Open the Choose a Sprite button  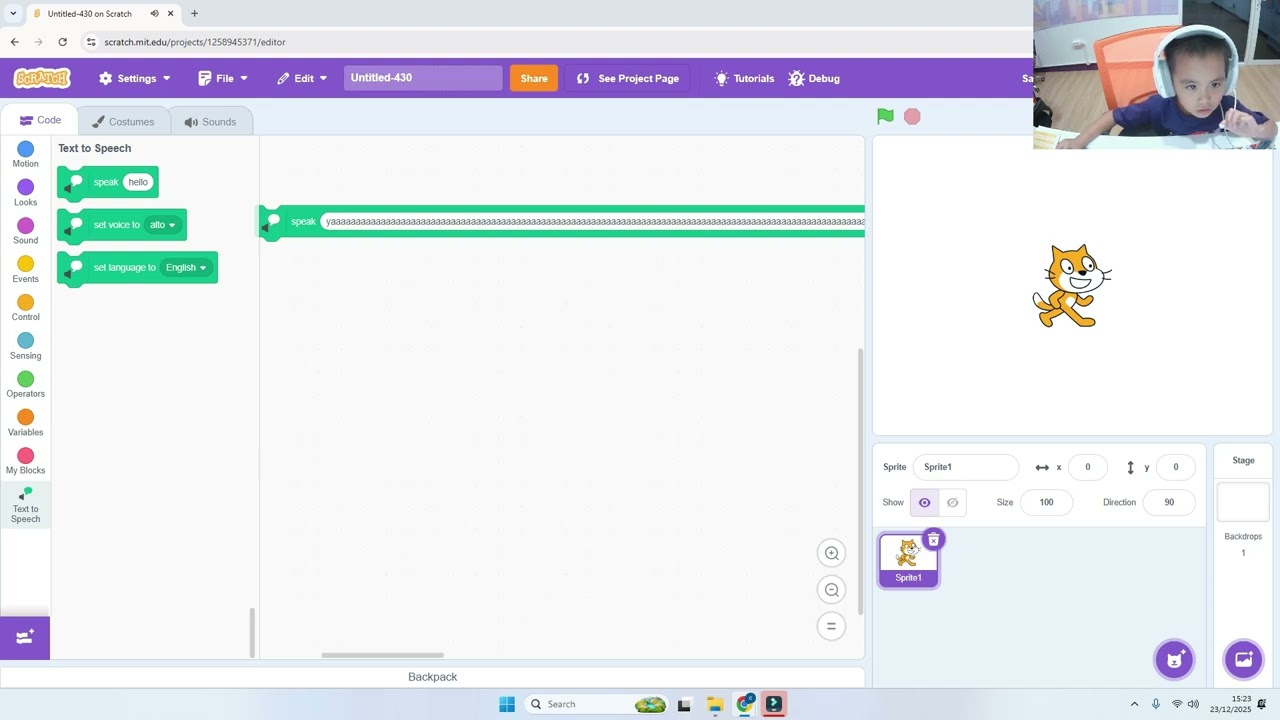click(1174, 659)
